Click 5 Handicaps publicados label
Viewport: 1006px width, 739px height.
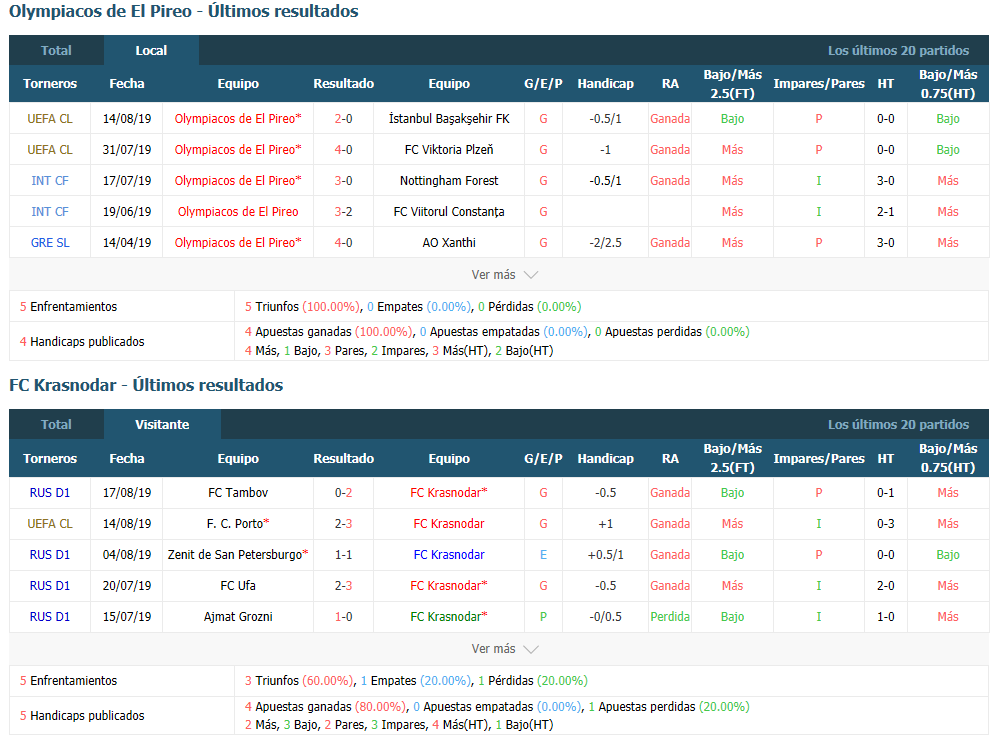[82, 715]
